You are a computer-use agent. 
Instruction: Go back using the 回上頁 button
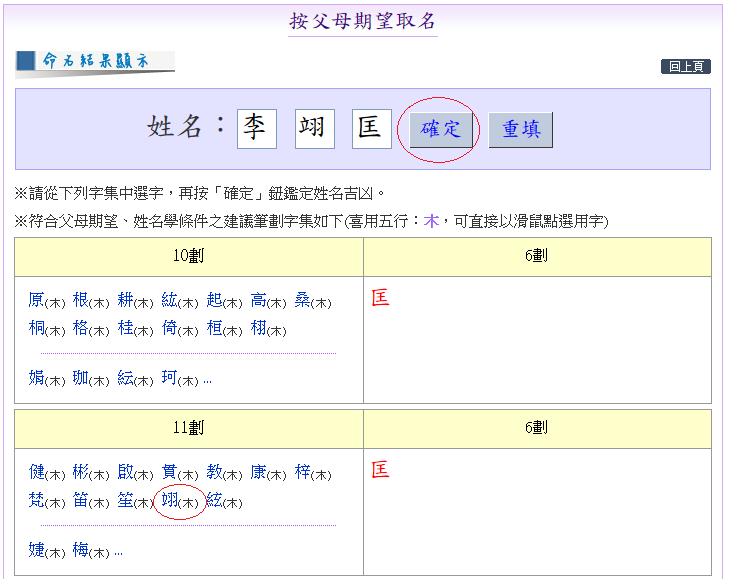(x=685, y=67)
